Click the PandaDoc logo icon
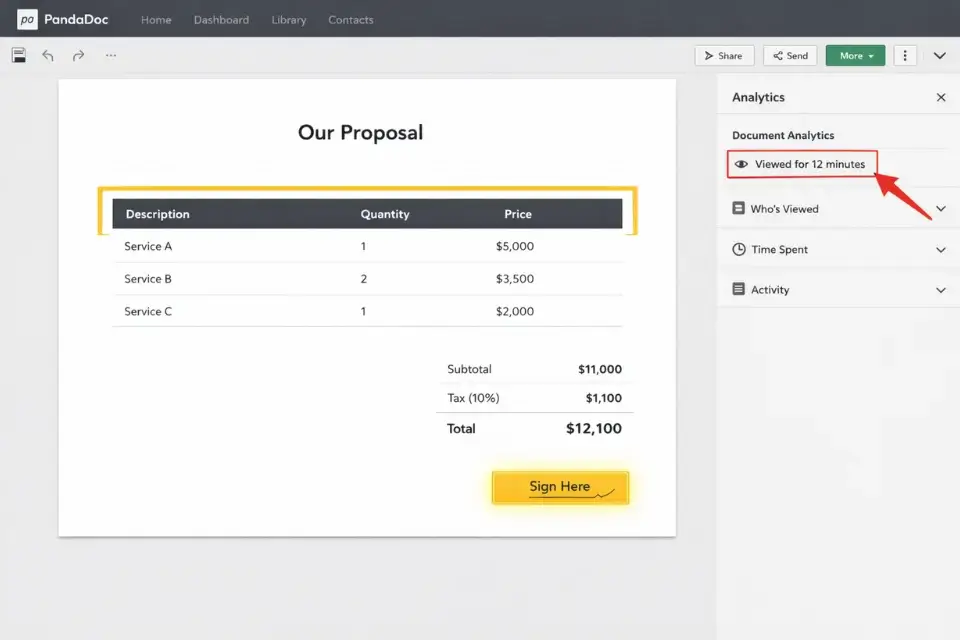 click(27, 17)
